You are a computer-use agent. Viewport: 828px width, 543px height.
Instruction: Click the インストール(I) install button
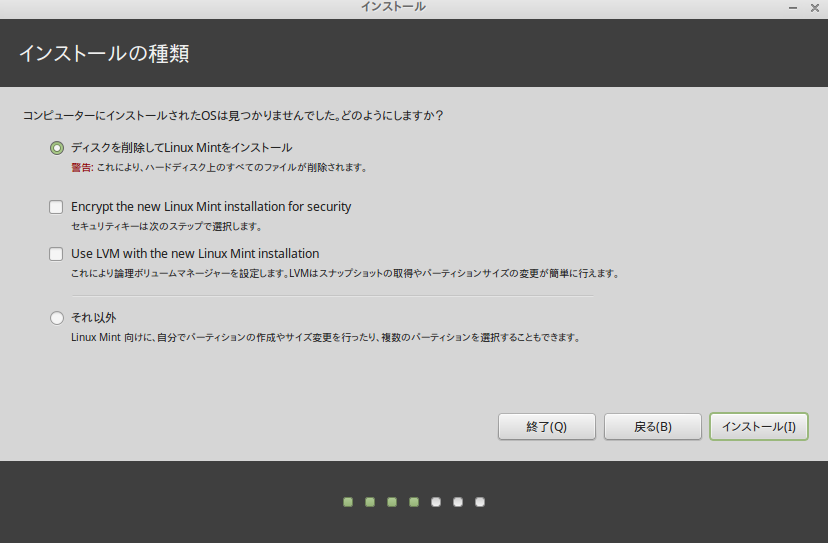[758, 426]
